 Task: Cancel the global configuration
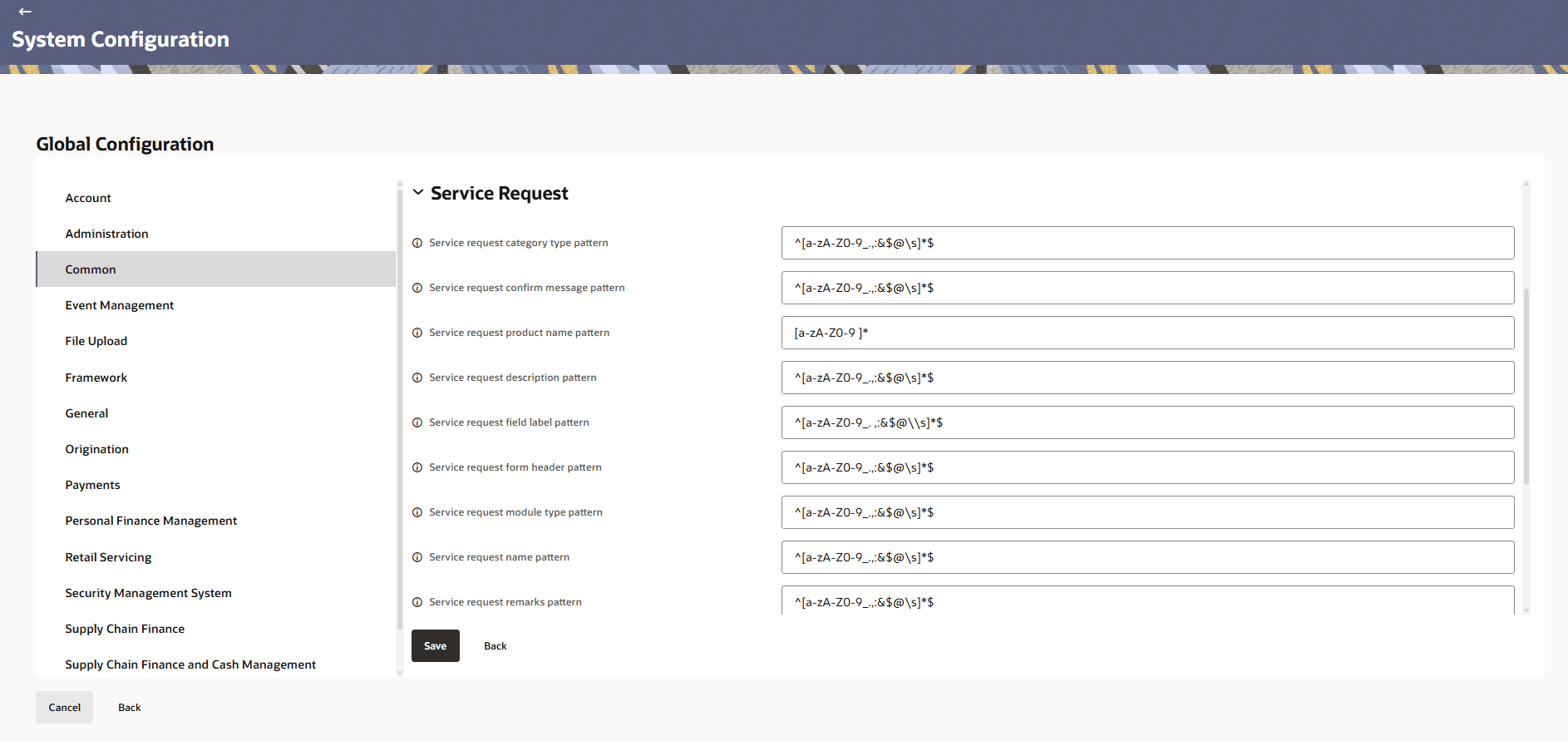click(x=65, y=708)
